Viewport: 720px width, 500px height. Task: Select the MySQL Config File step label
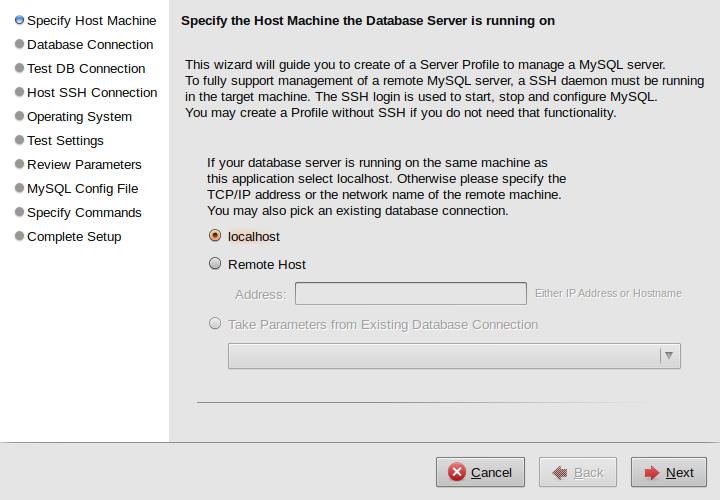(x=82, y=188)
